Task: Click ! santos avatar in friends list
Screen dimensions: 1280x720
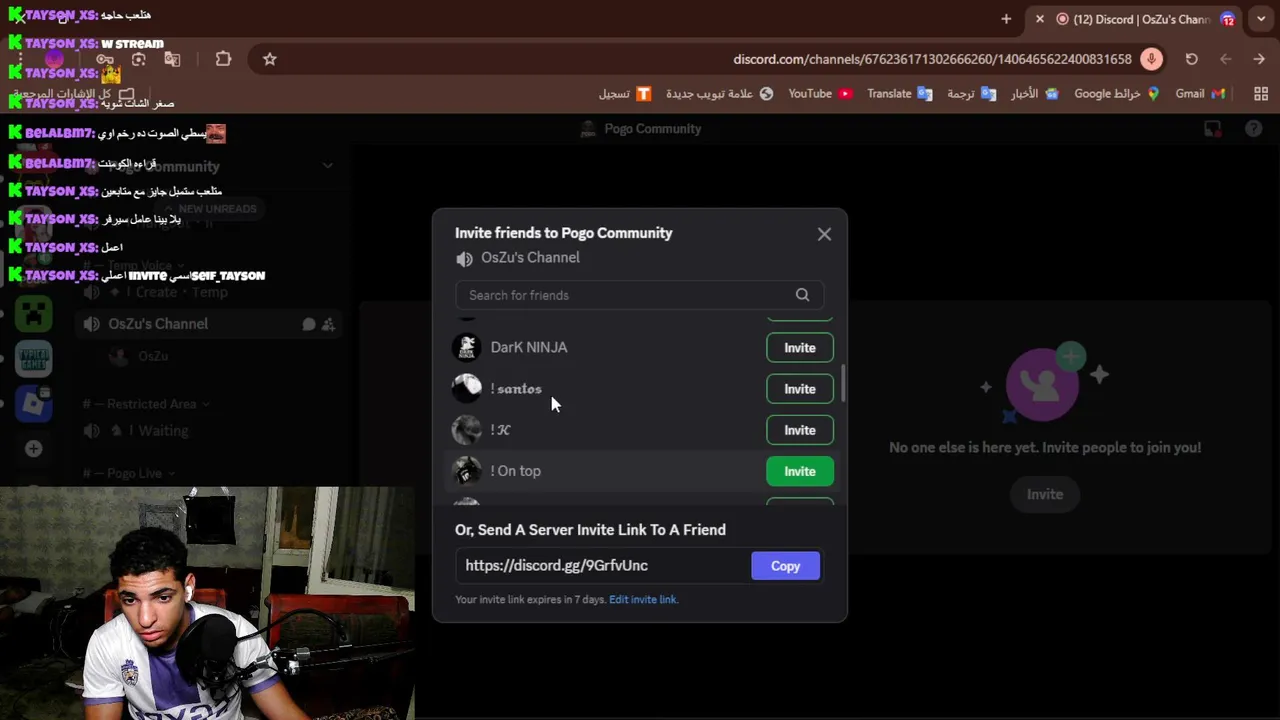Action: [467, 389]
